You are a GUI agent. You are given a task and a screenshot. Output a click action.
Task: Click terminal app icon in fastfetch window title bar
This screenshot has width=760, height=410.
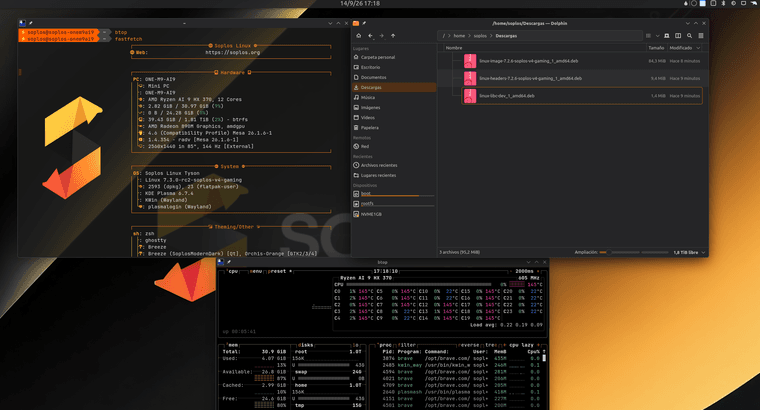tap(22, 23)
